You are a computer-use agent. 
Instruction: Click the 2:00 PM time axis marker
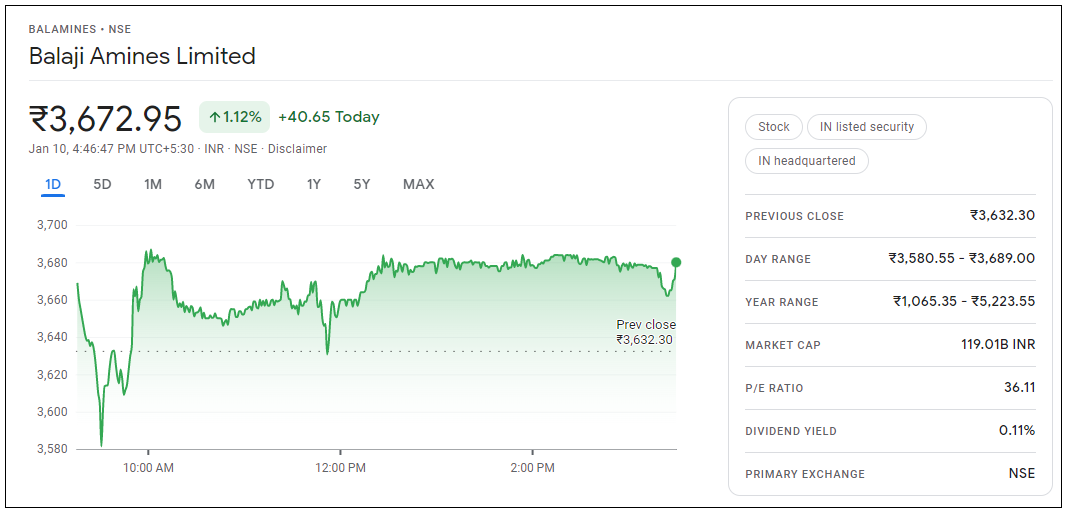[x=532, y=467]
